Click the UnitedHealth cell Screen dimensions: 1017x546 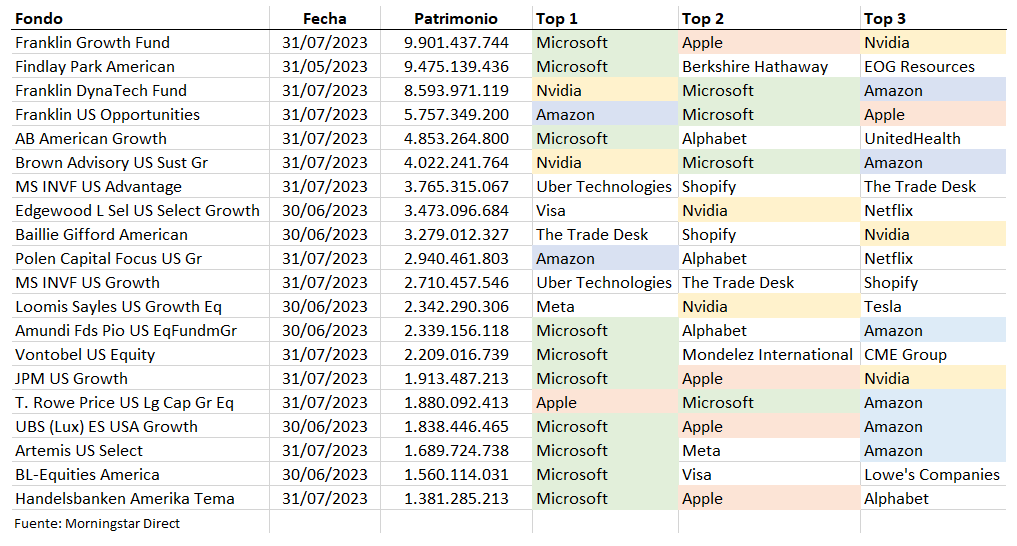[912, 138]
